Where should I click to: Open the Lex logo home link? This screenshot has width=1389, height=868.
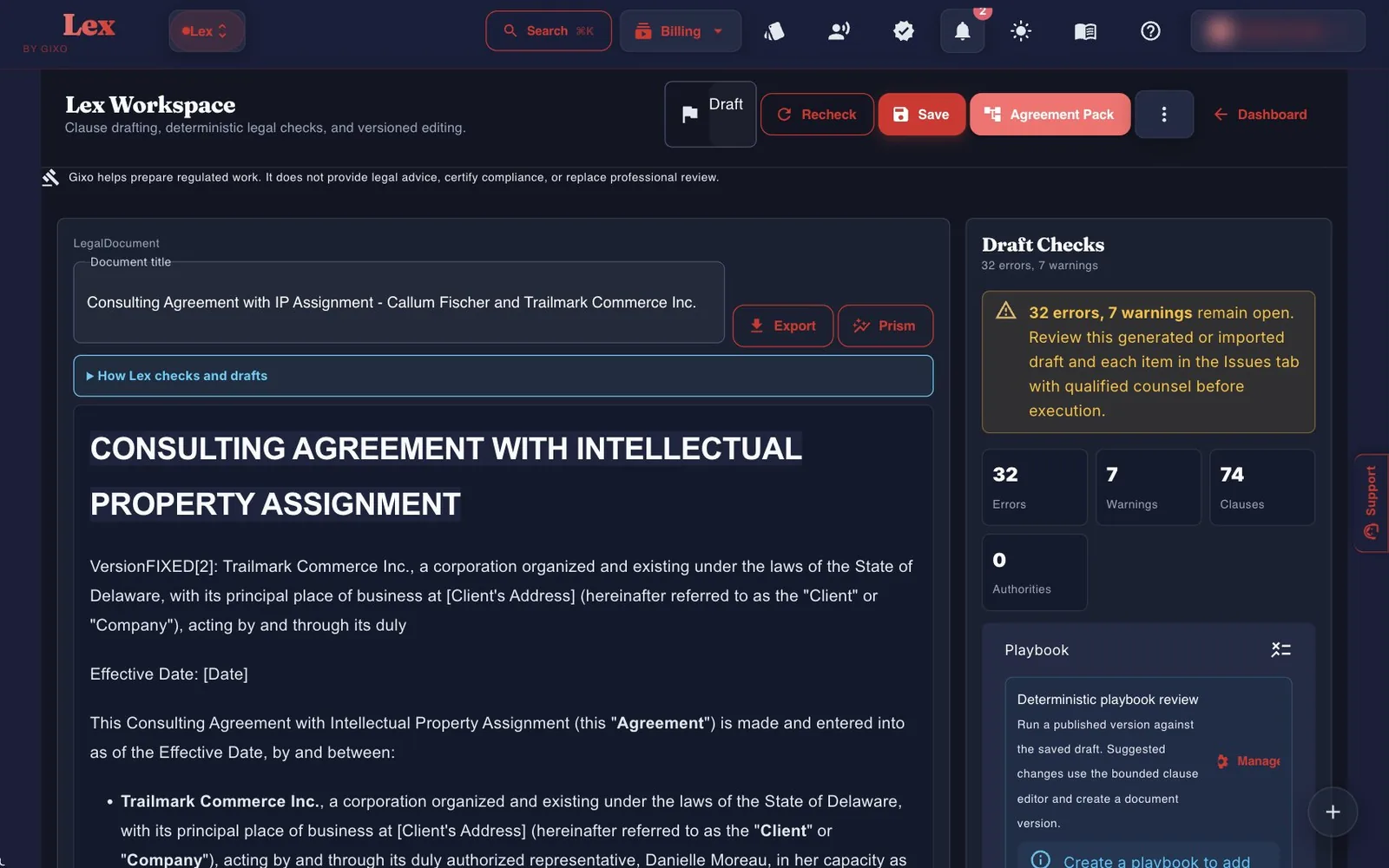click(x=88, y=25)
